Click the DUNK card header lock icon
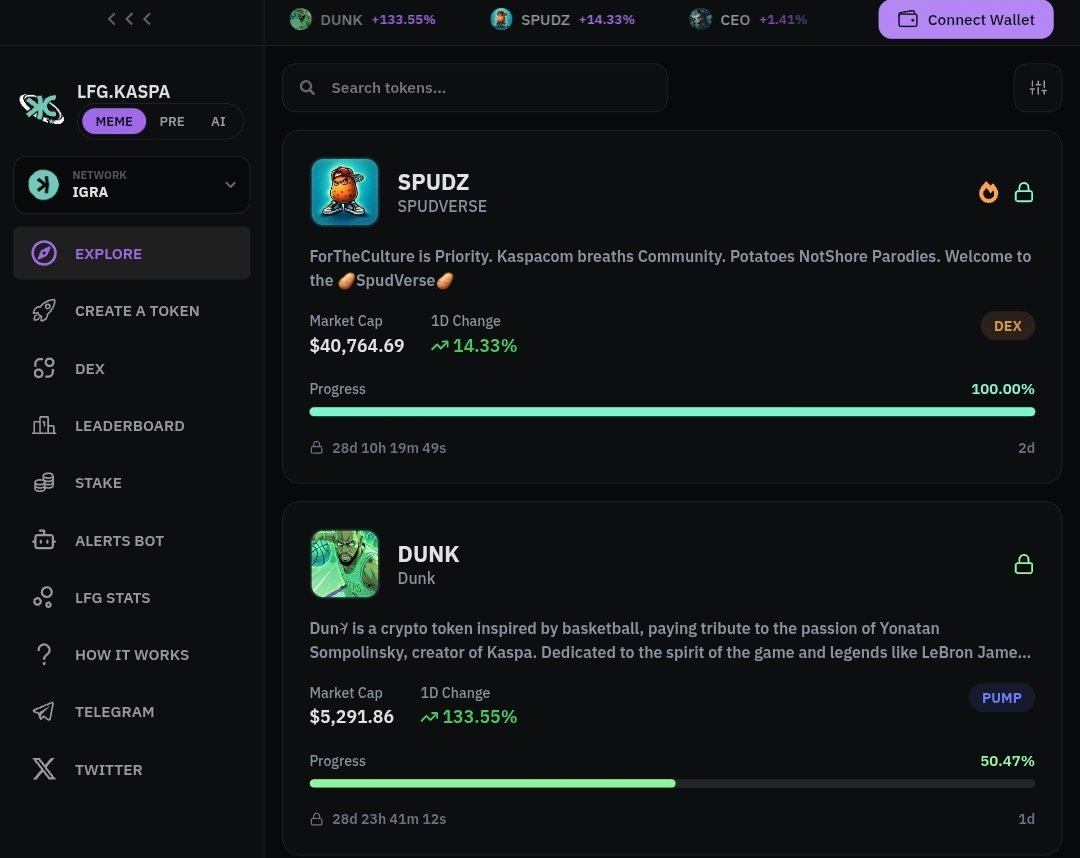 pyautogui.click(x=1024, y=564)
